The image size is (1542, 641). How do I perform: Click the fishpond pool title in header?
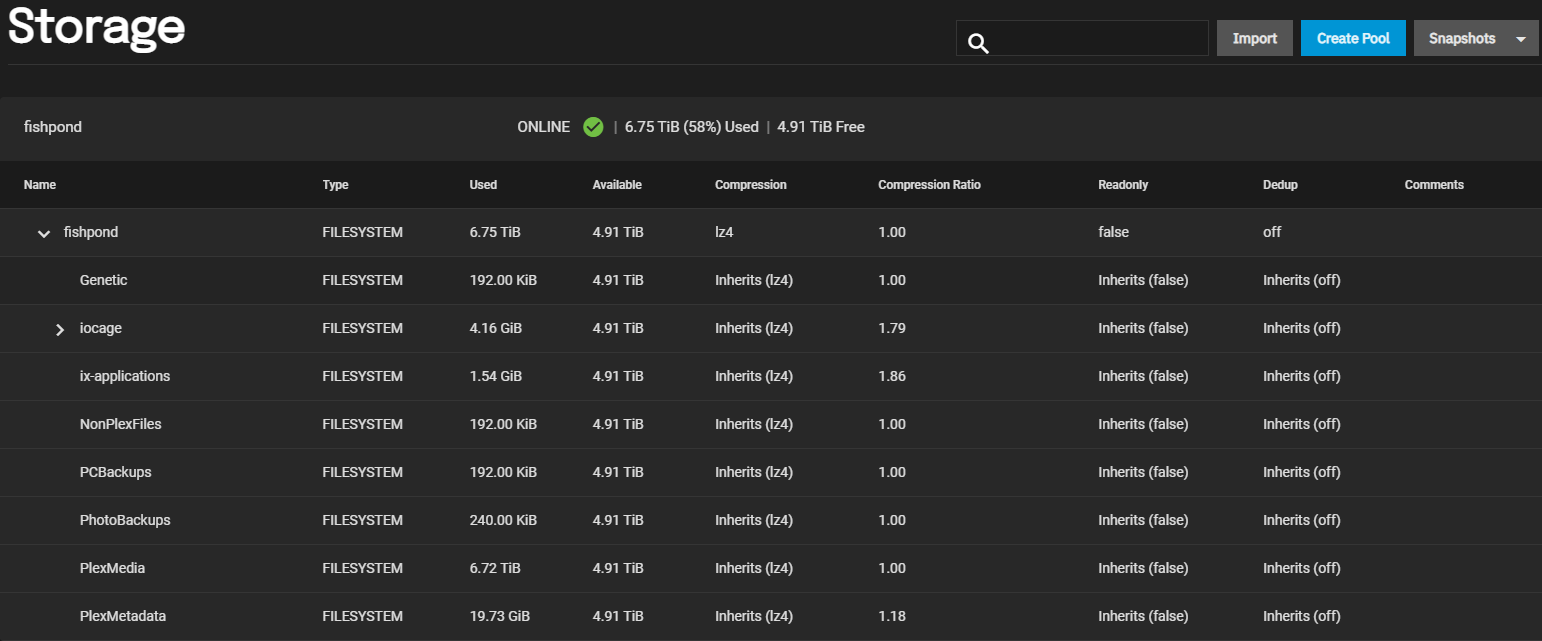coord(53,127)
